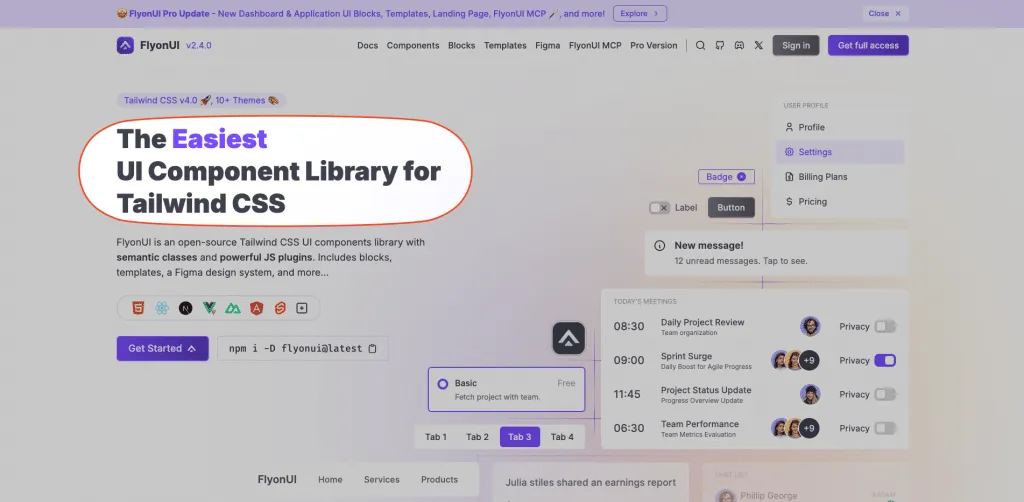Screen dimensions: 1024x502
Task: Click the FlyonUI Pro Update banner text
Action: point(360,13)
